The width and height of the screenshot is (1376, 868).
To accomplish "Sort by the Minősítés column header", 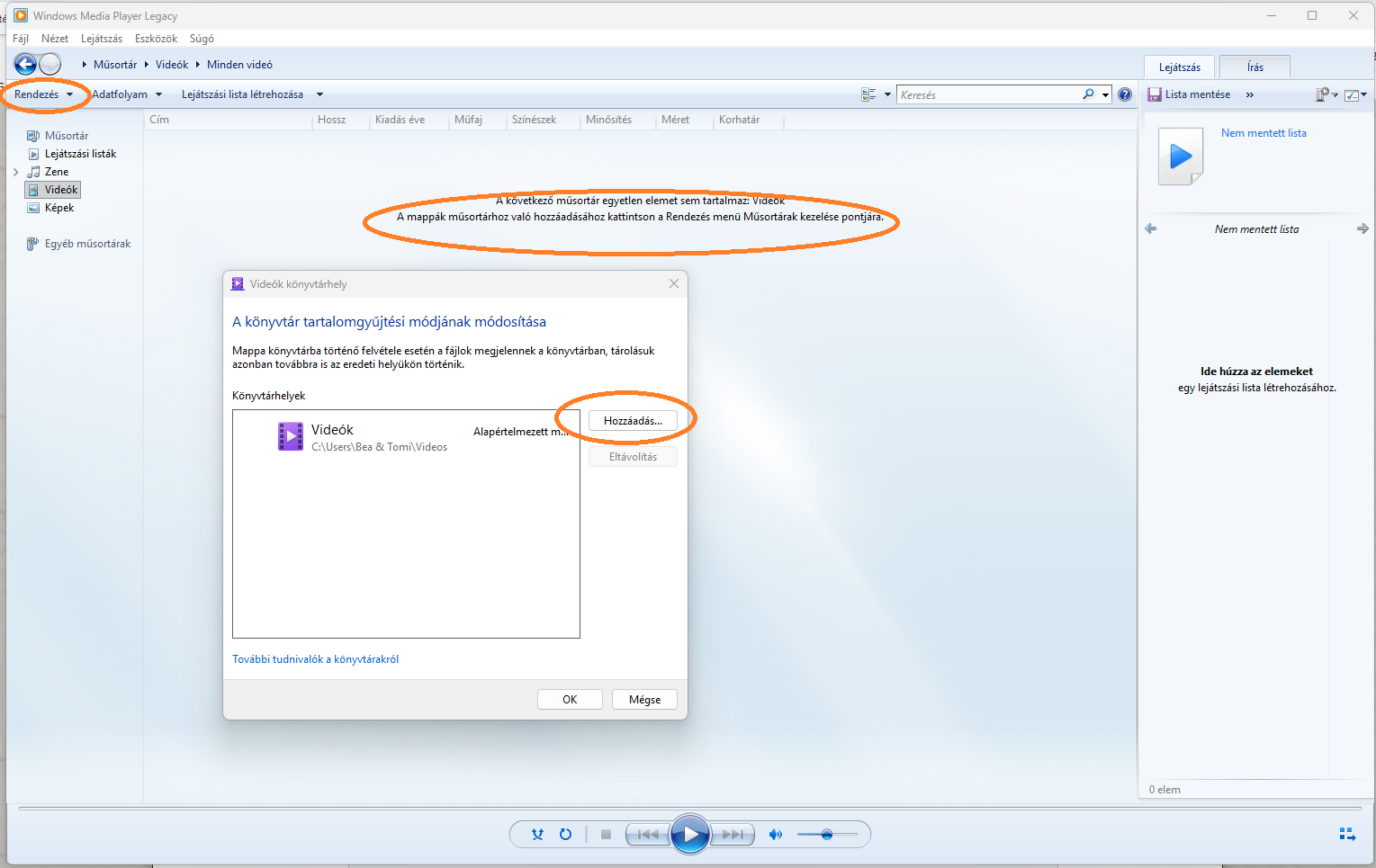I will (x=618, y=120).
